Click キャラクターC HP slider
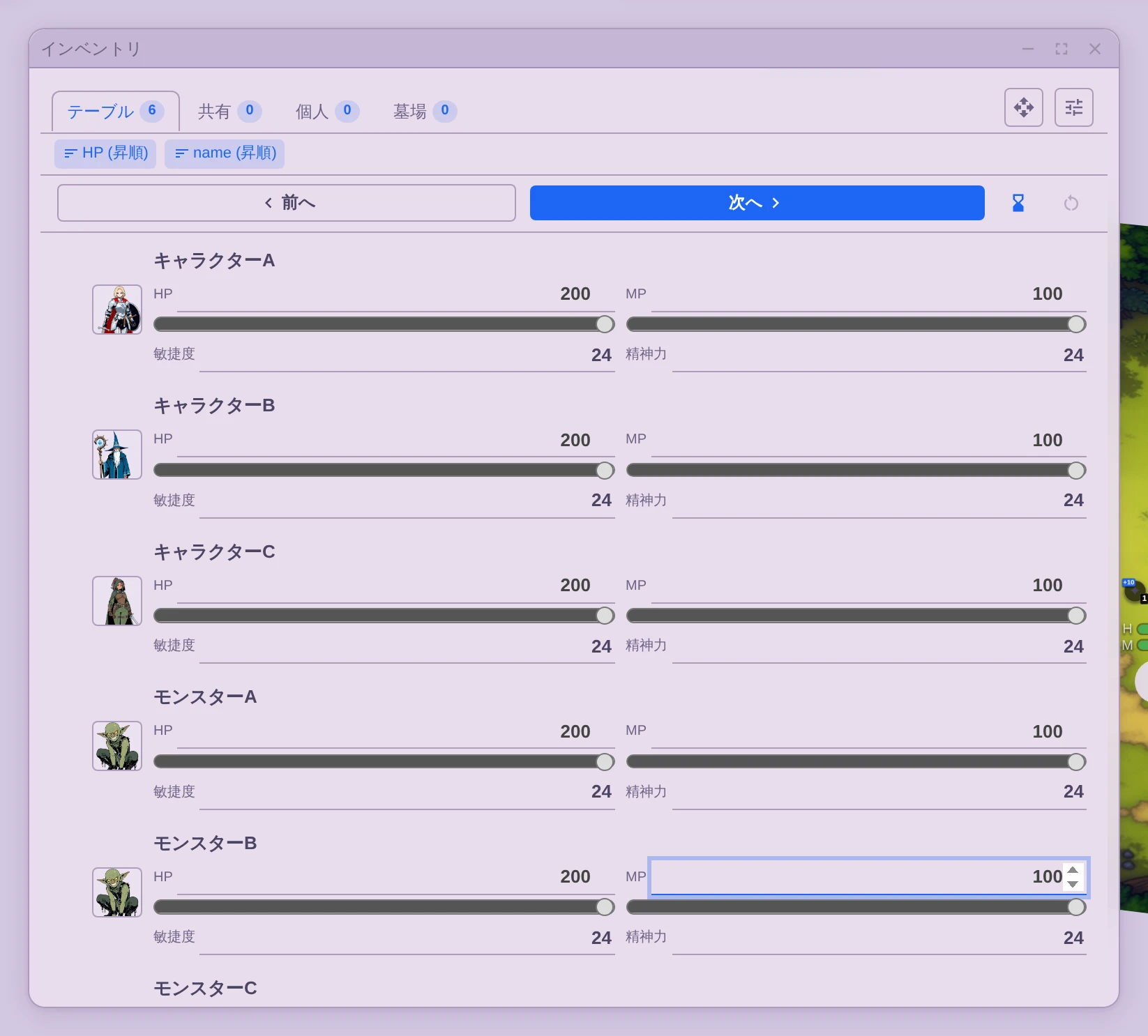Image resolution: width=1148 pixels, height=1036 pixels. (384, 616)
